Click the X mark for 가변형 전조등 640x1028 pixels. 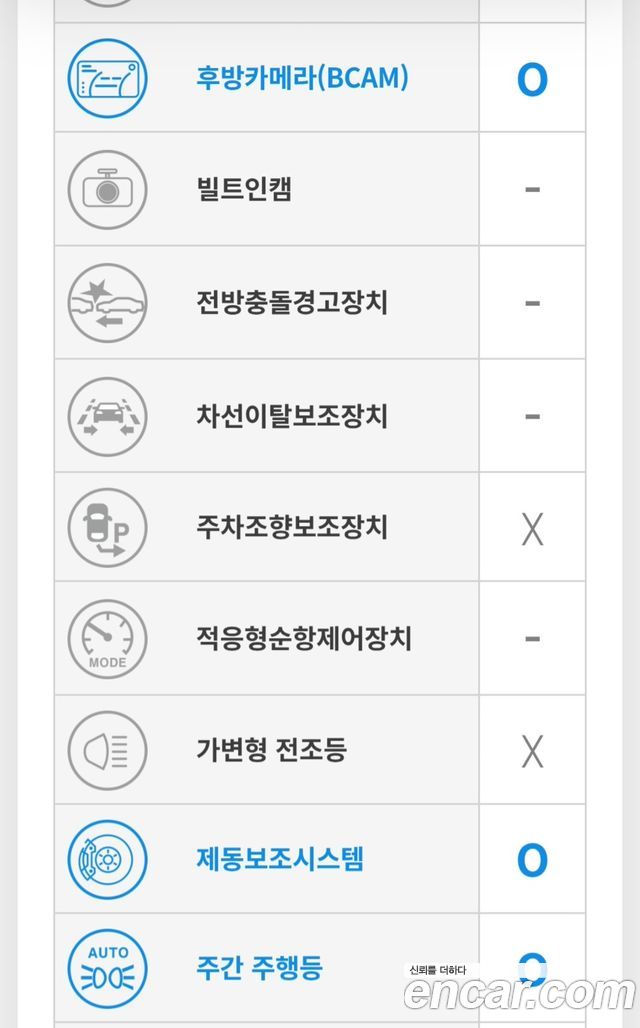pos(532,751)
